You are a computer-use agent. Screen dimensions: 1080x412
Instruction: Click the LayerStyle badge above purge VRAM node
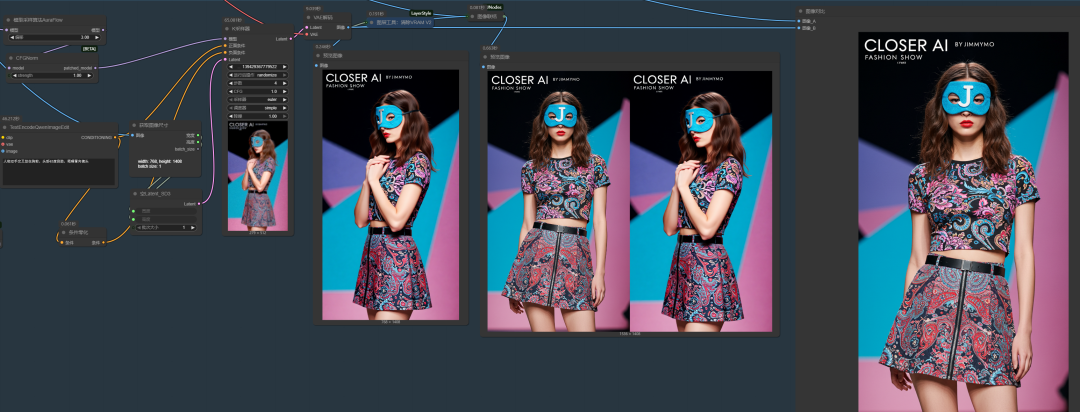click(x=420, y=12)
